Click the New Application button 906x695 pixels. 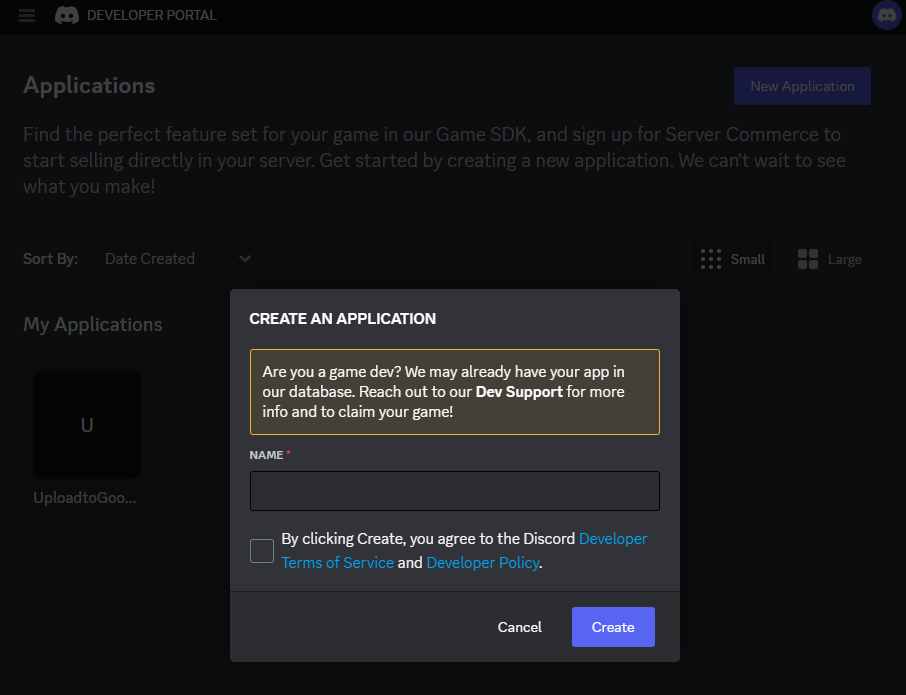802,86
